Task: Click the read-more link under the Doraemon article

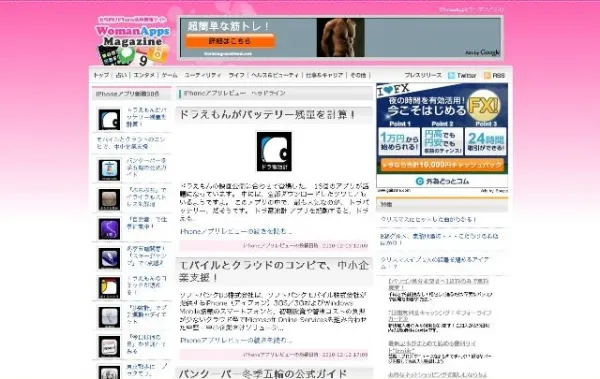Action: click(x=236, y=231)
